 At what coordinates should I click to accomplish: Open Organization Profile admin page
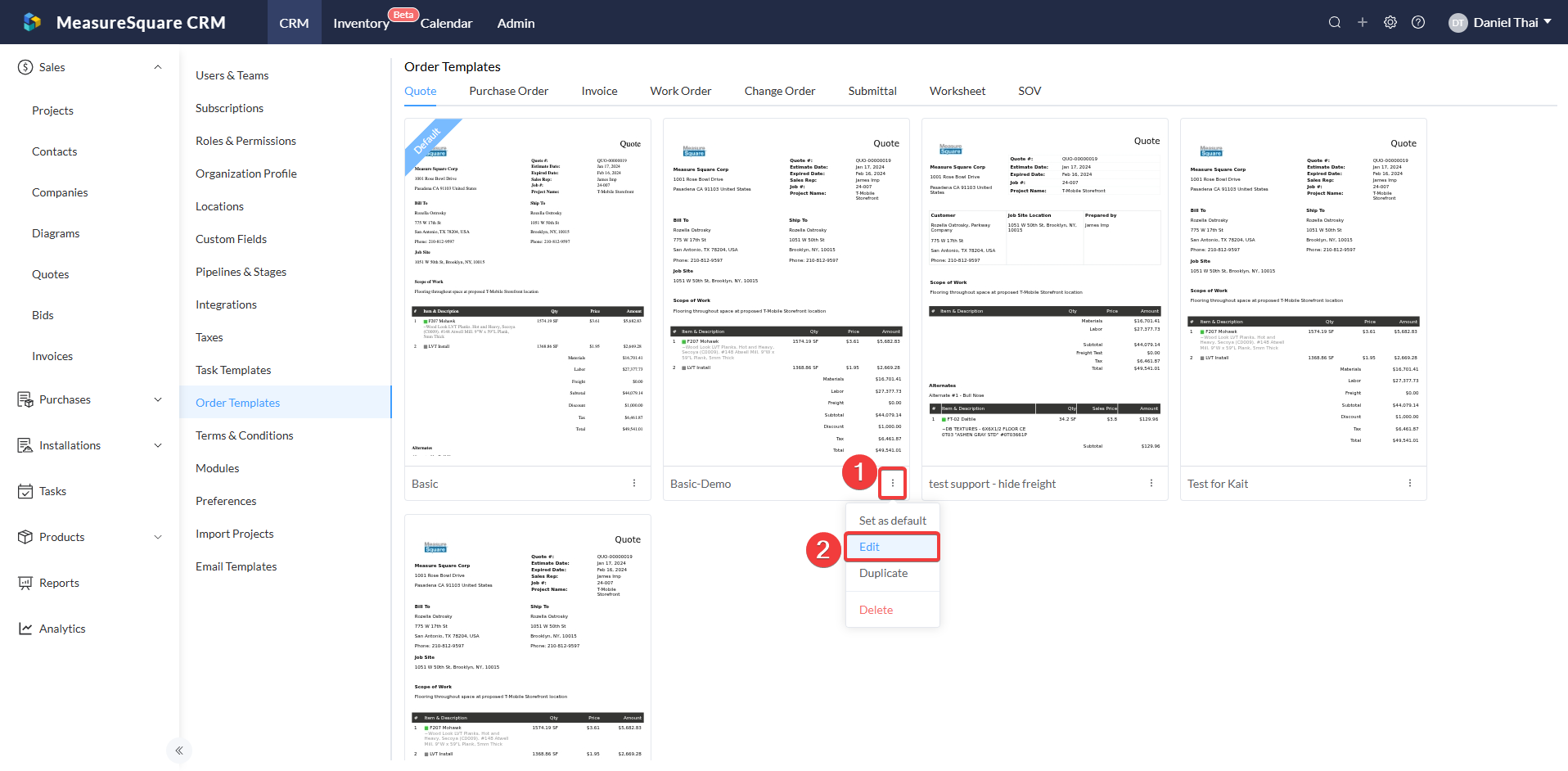246,174
